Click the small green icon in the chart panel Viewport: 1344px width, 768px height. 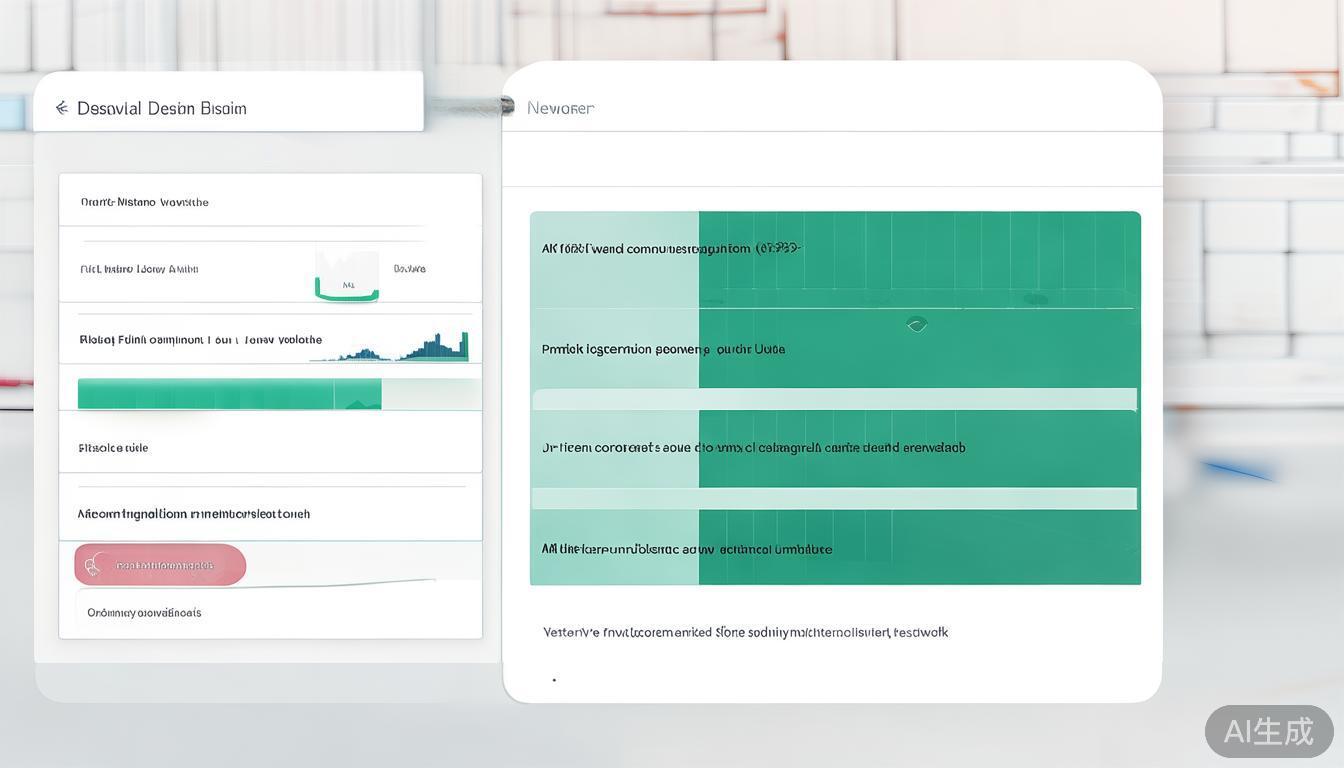pyautogui.click(x=916, y=324)
